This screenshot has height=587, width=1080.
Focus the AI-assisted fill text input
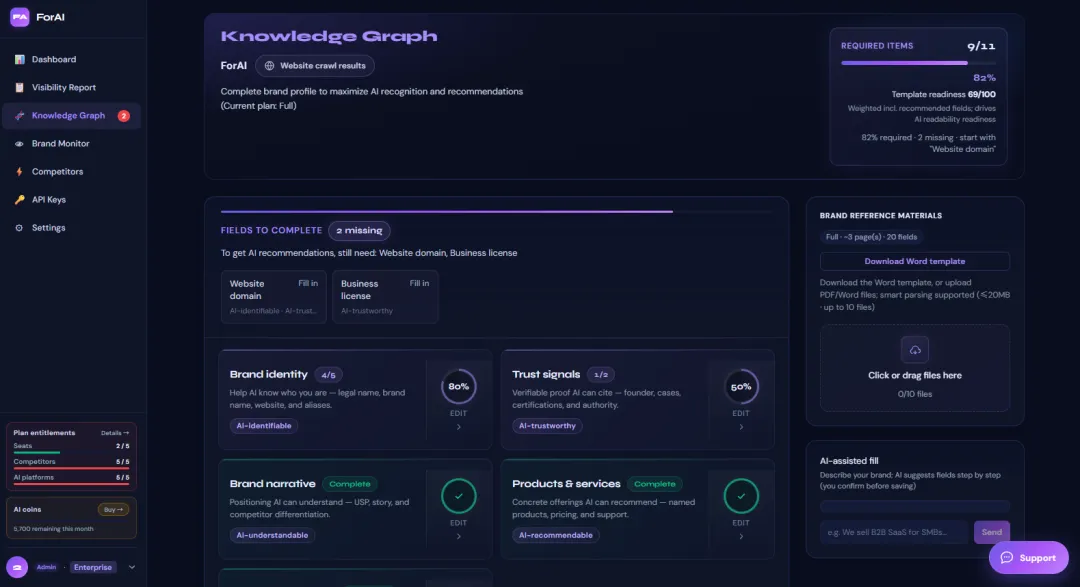click(x=893, y=532)
